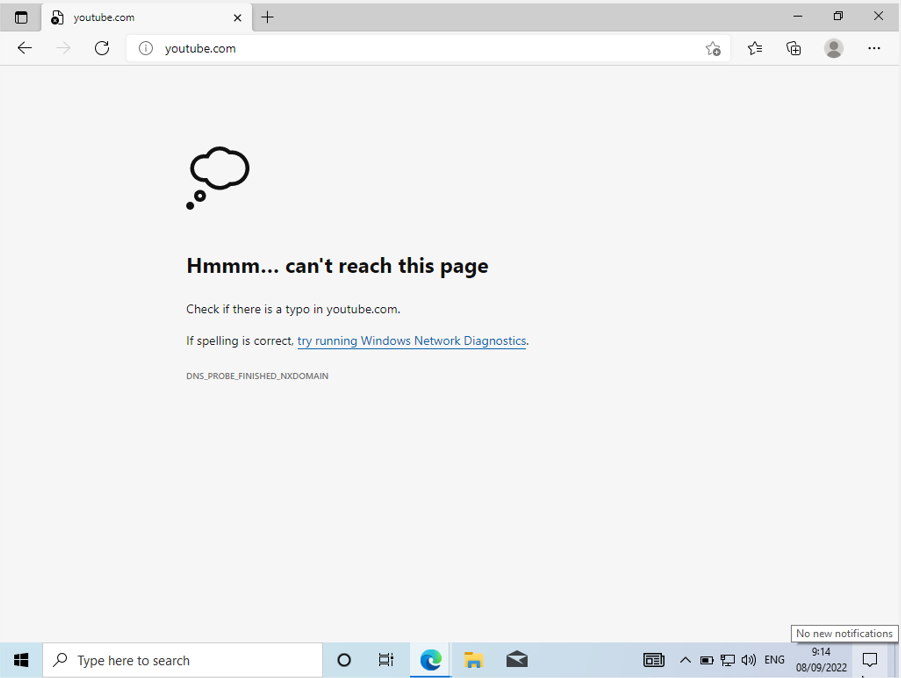The image size is (901, 678).
Task: Open the user profile avatar
Action: point(834,48)
